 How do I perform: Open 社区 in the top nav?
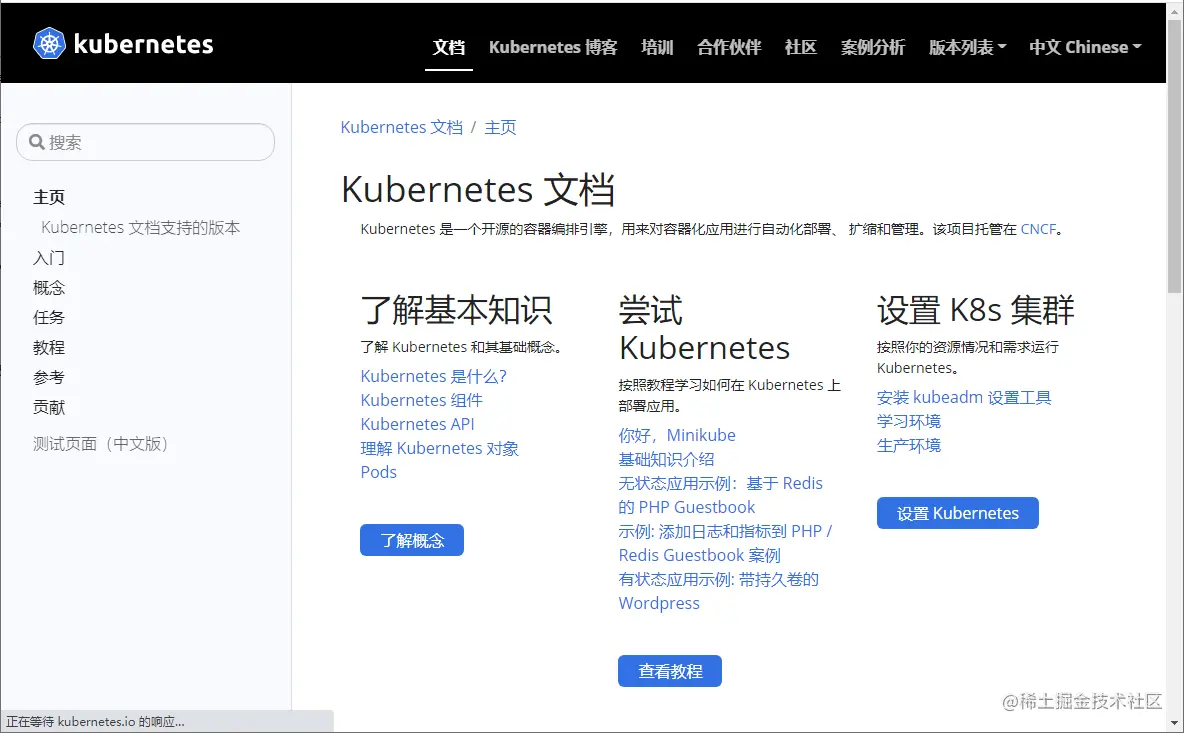point(800,47)
